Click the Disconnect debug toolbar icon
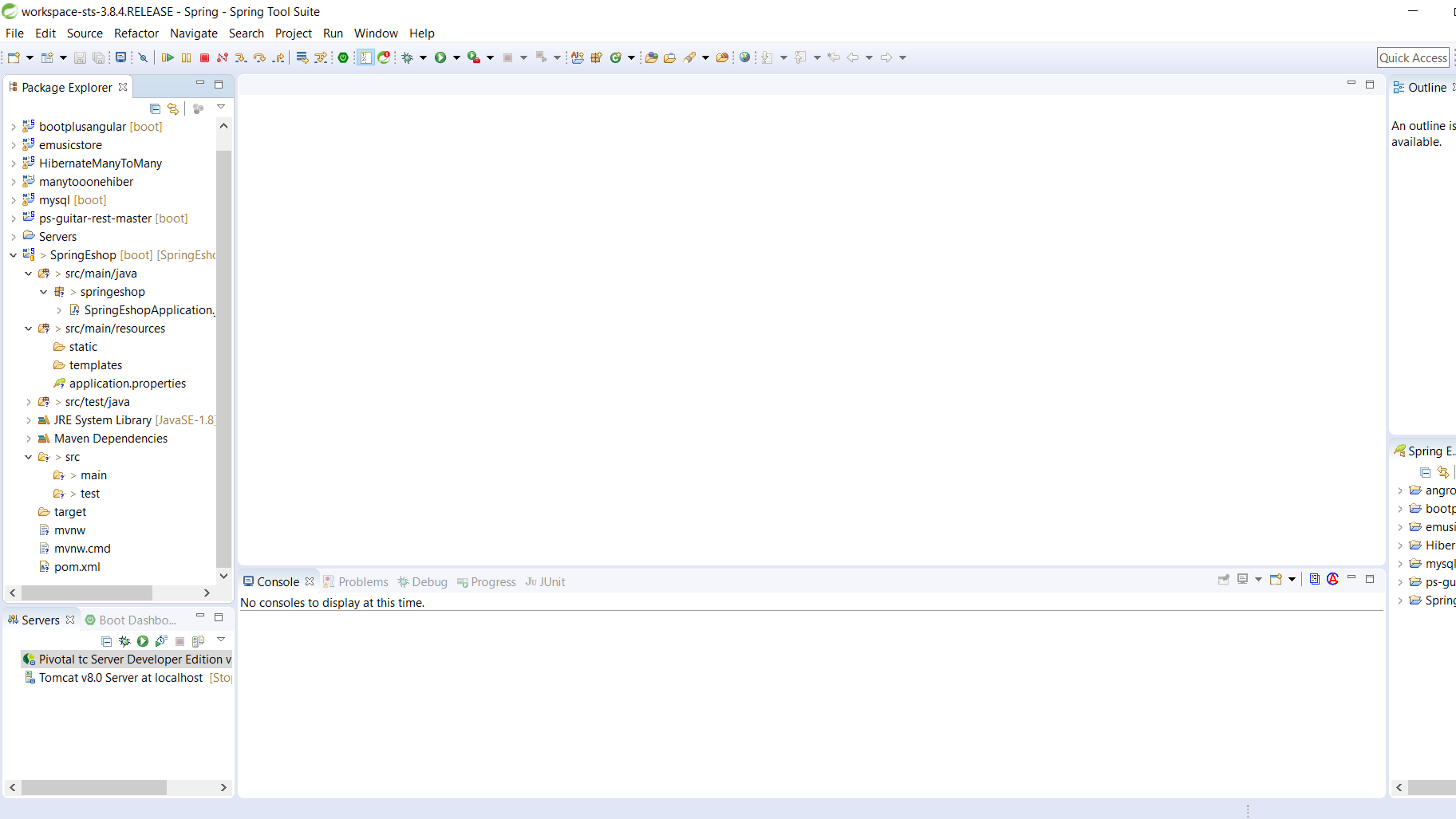1456x819 pixels. [x=223, y=57]
